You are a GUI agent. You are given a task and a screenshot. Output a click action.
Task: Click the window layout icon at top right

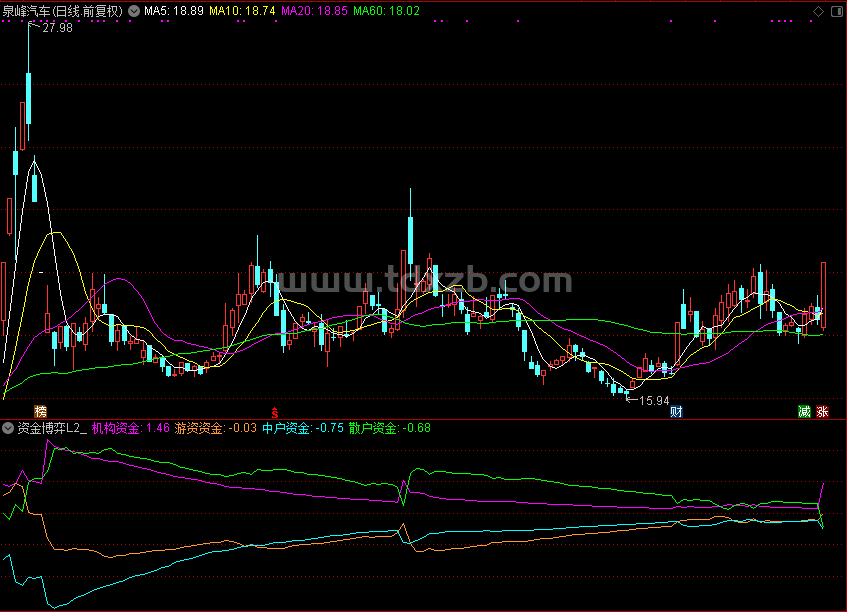[x=837, y=11]
